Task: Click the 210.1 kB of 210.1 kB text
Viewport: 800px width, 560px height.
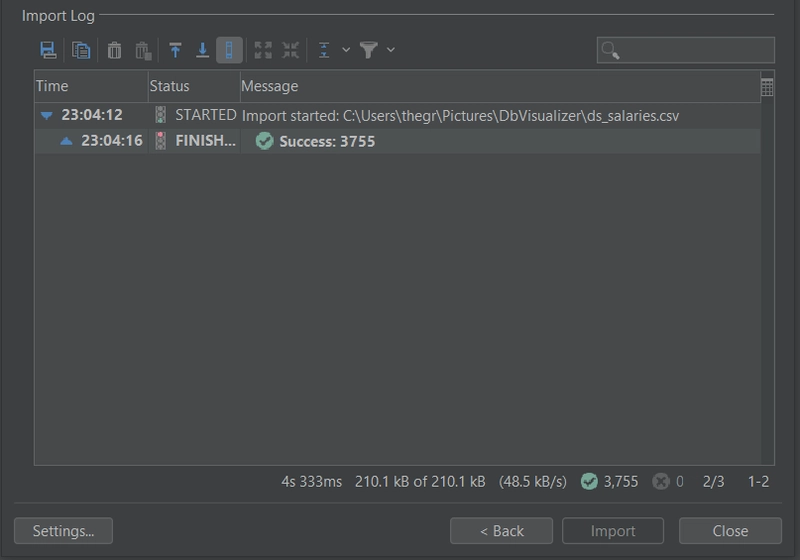Action: coord(420,481)
